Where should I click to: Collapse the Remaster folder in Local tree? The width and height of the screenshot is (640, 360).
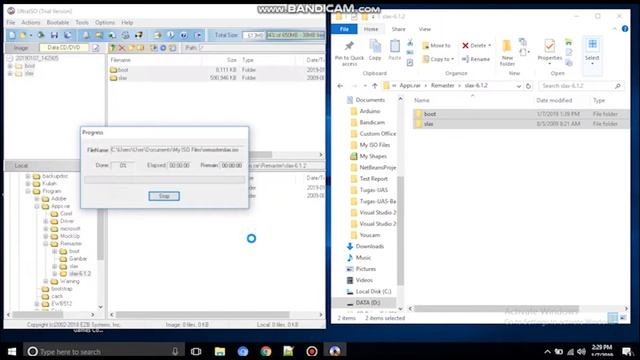pyautogui.click(x=46, y=244)
